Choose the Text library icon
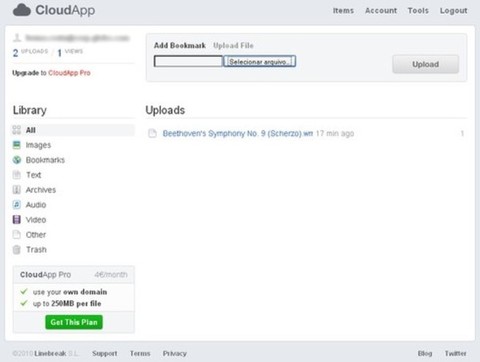 tap(17, 175)
